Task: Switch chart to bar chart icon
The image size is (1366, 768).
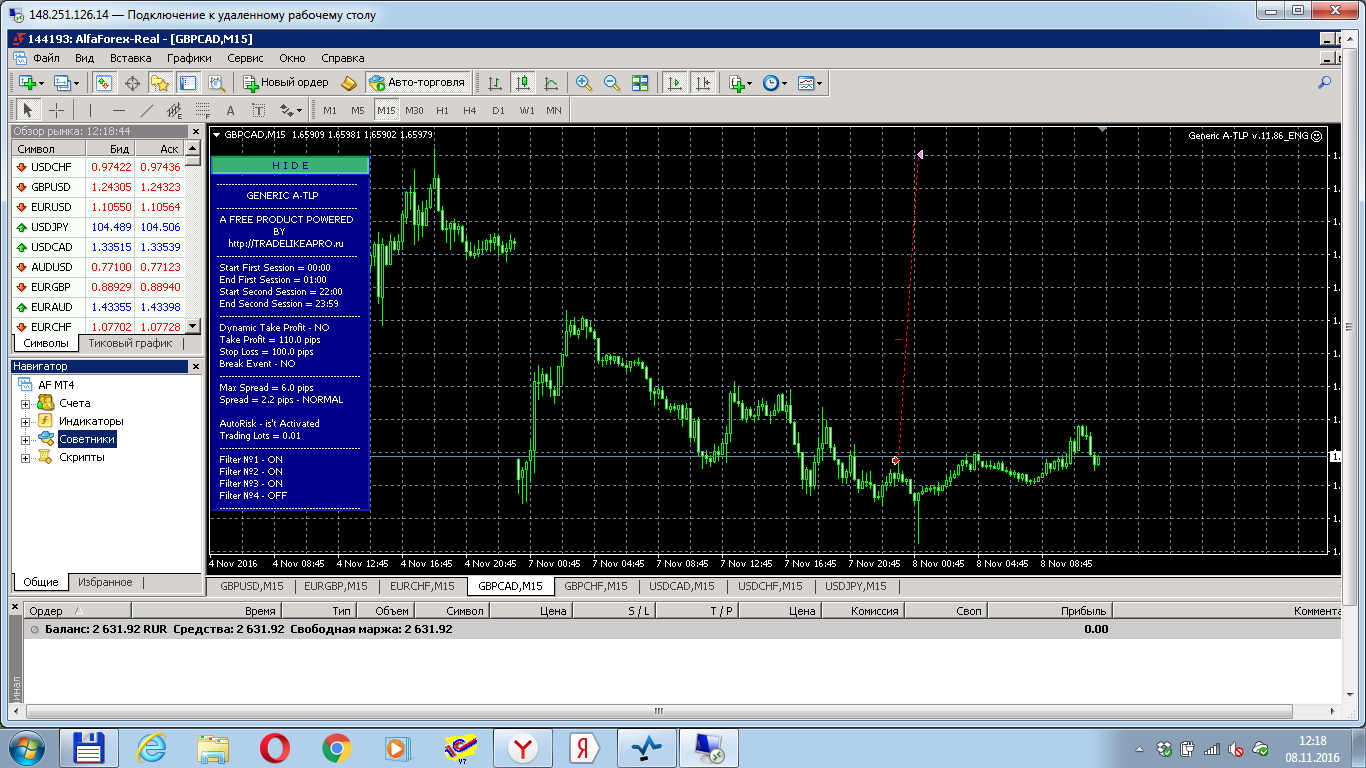Action: point(494,83)
